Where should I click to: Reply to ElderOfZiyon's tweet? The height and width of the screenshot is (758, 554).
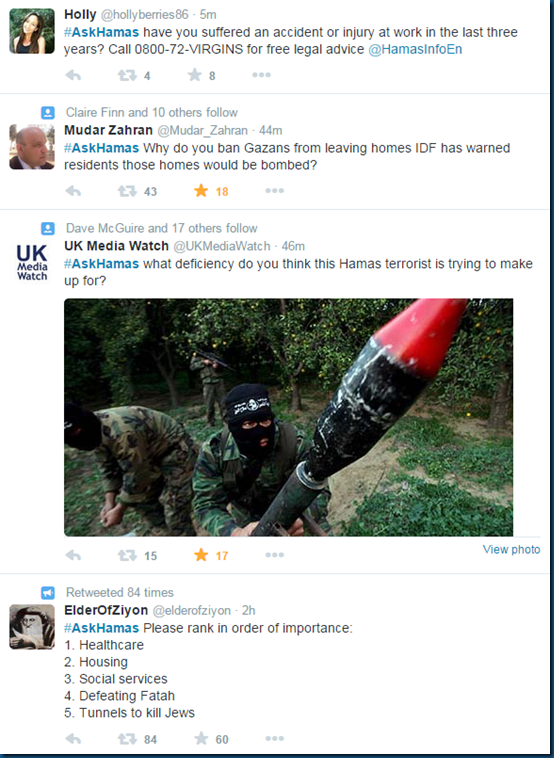tap(73, 739)
